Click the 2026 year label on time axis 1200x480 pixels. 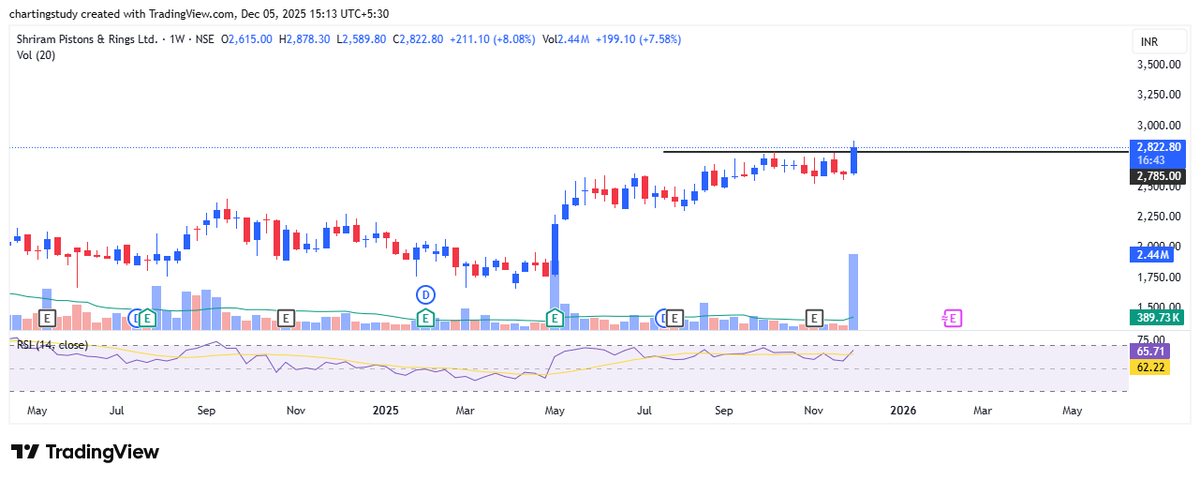click(903, 410)
